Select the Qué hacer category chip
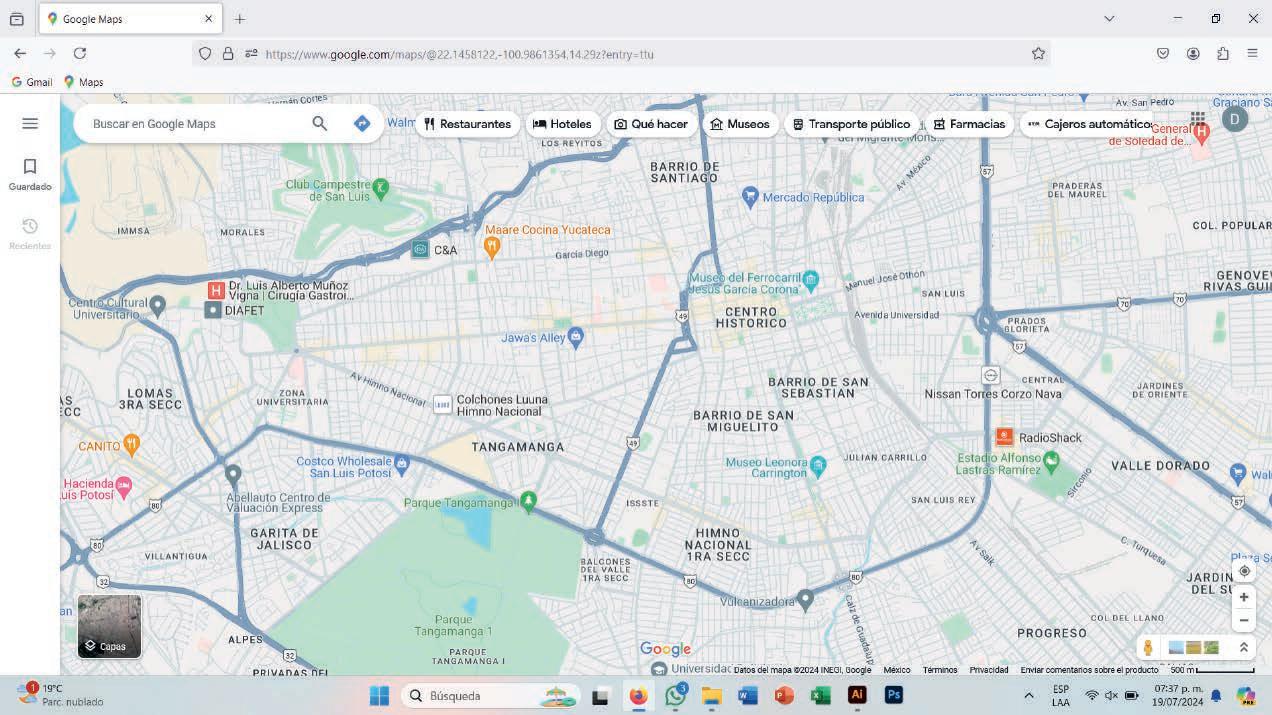The height and width of the screenshot is (715, 1272). point(651,124)
